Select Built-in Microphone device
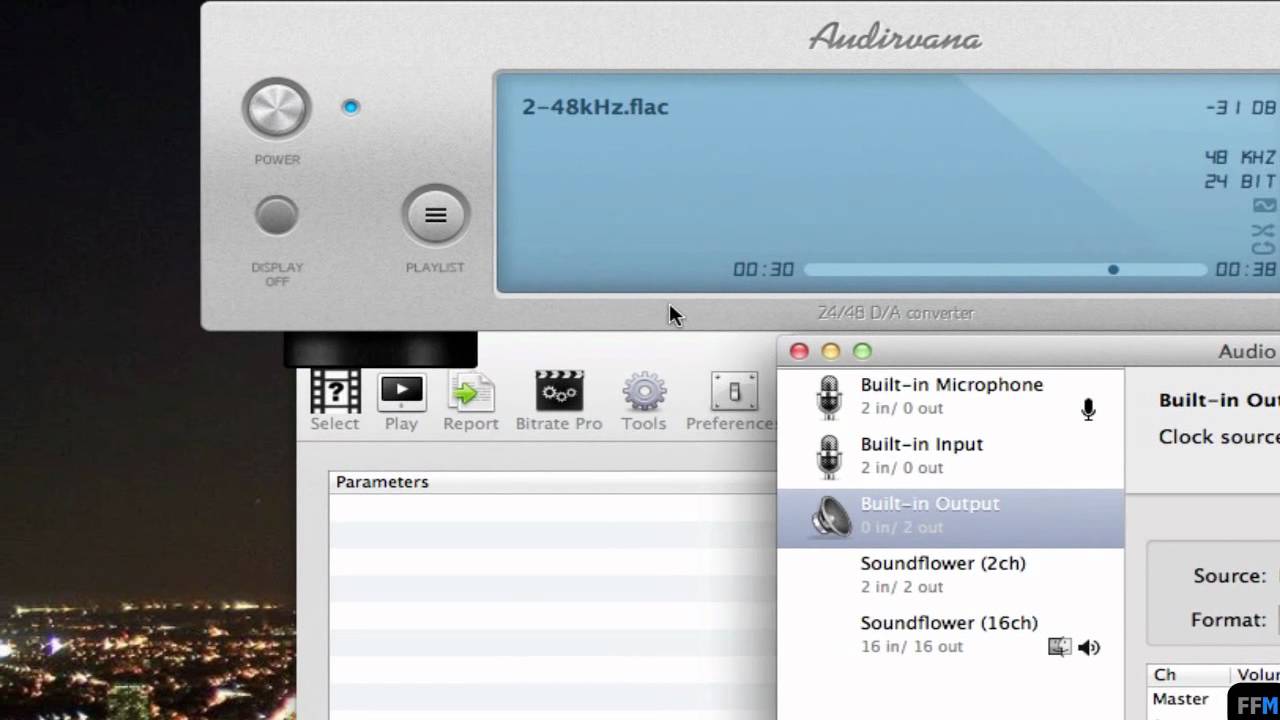 (x=951, y=396)
